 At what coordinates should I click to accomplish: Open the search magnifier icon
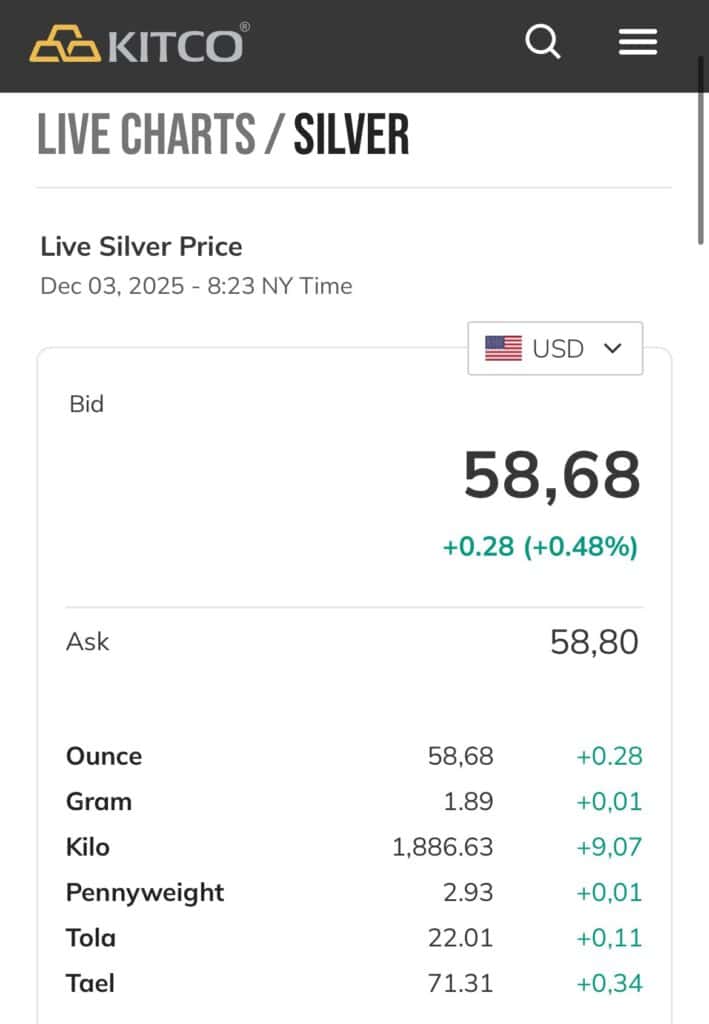(543, 43)
